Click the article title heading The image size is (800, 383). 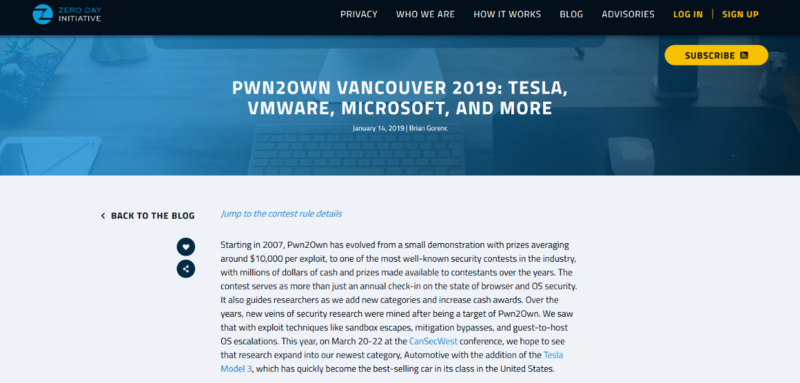point(400,97)
